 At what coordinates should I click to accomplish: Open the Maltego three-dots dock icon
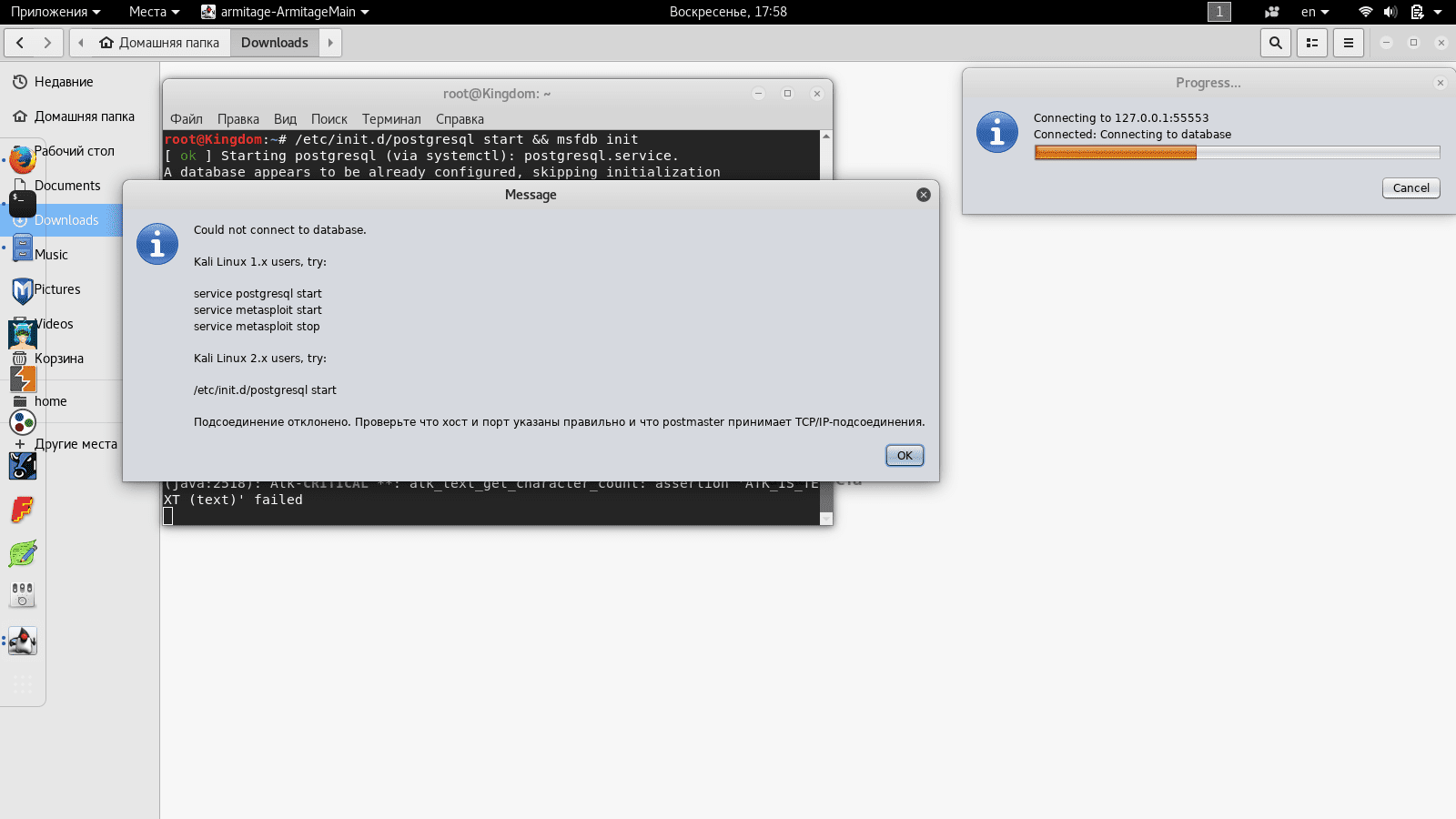point(22,422)
